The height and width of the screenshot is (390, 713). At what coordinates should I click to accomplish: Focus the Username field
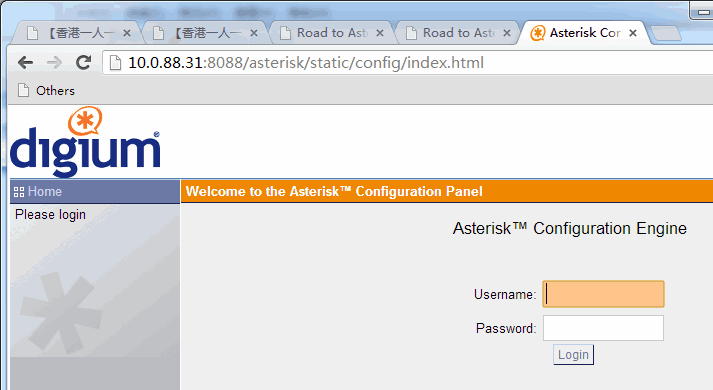[603, 294]
